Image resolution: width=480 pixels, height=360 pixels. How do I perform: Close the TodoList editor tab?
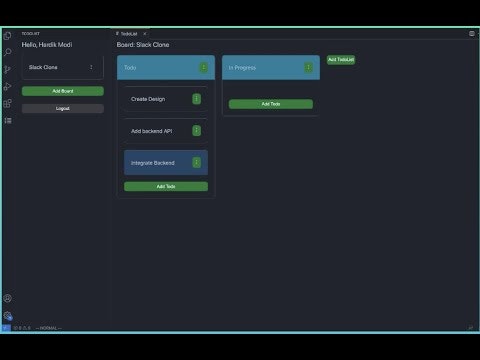point(145,34)
